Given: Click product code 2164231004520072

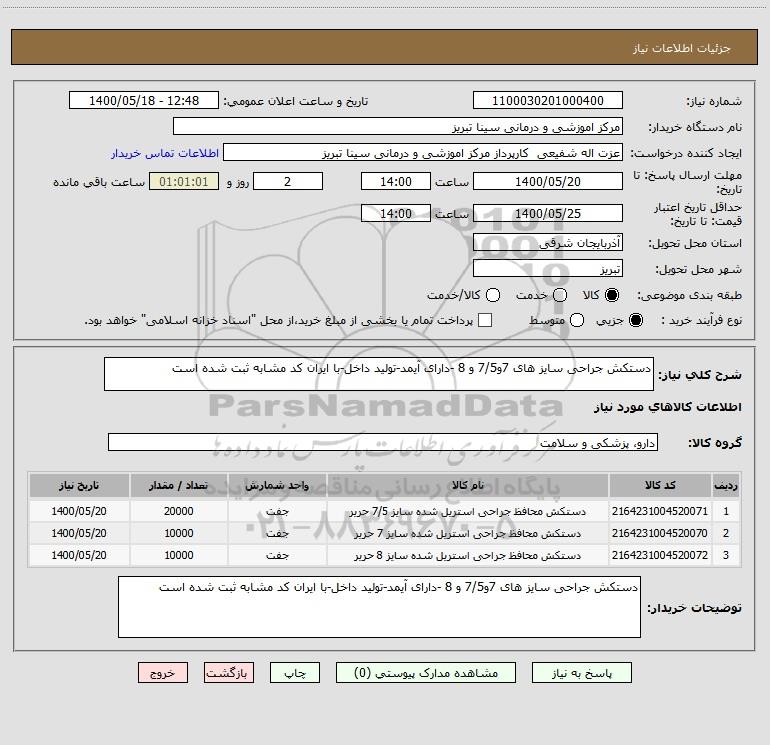Looking at the screenshot, I should [x=660, y=555].
